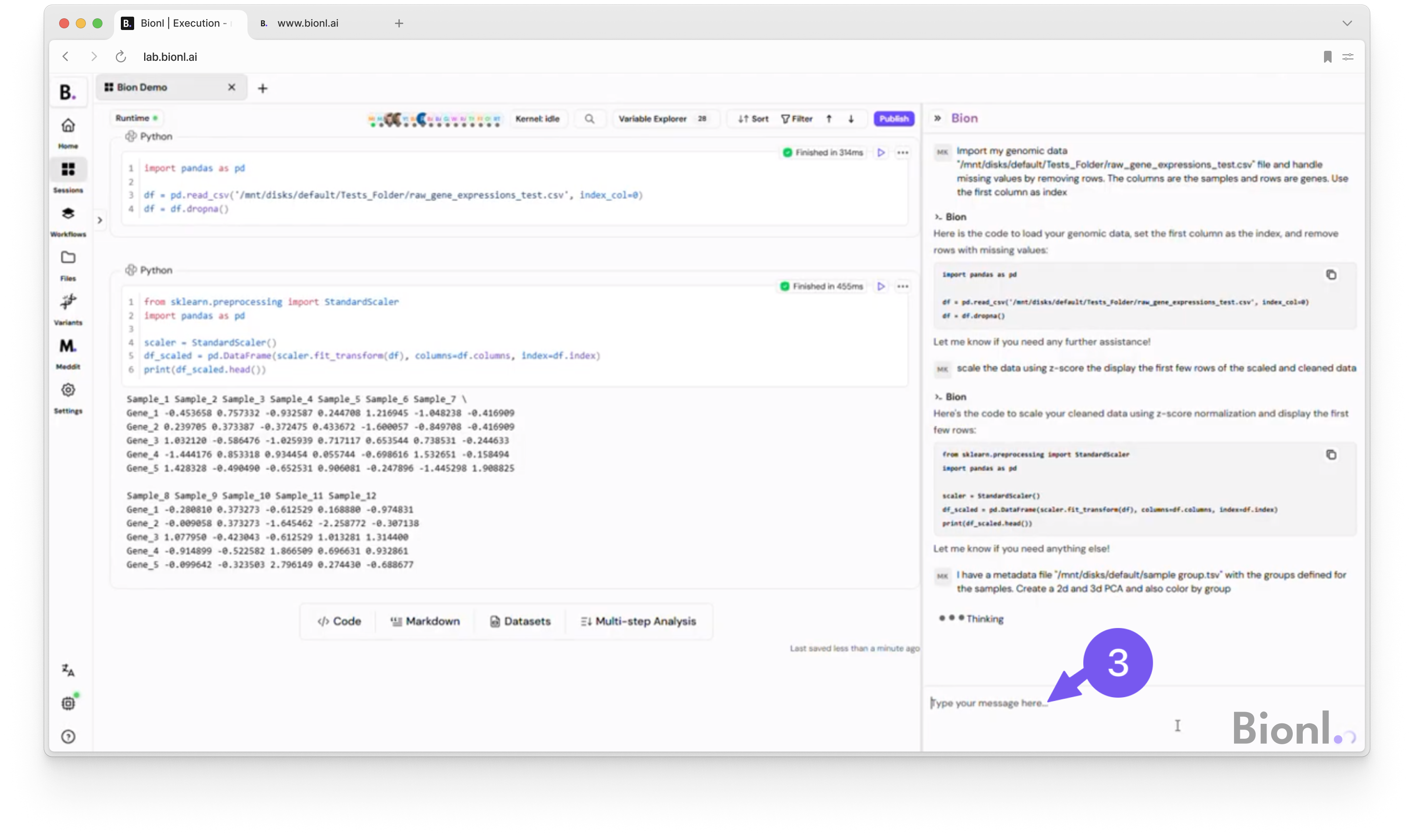The image size is (1414, 840).
Task: Run the first Python cell
Action: click(x=881, y=153)
